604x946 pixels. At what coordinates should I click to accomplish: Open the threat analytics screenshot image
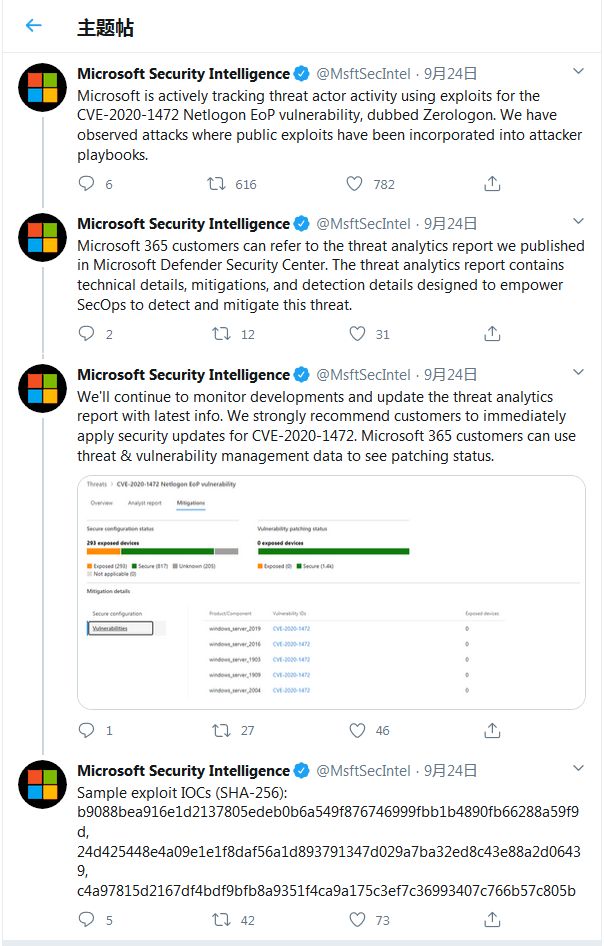point(331,591)
